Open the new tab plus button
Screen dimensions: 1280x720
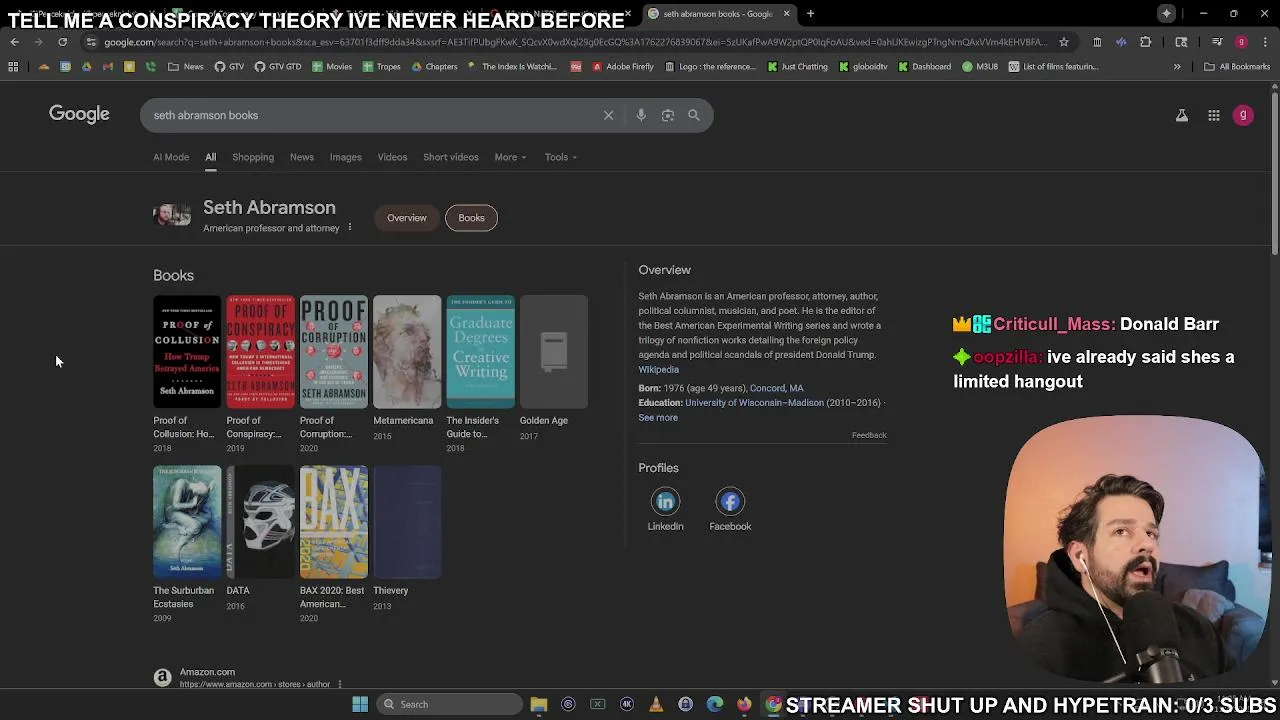(x=810, y=14)
